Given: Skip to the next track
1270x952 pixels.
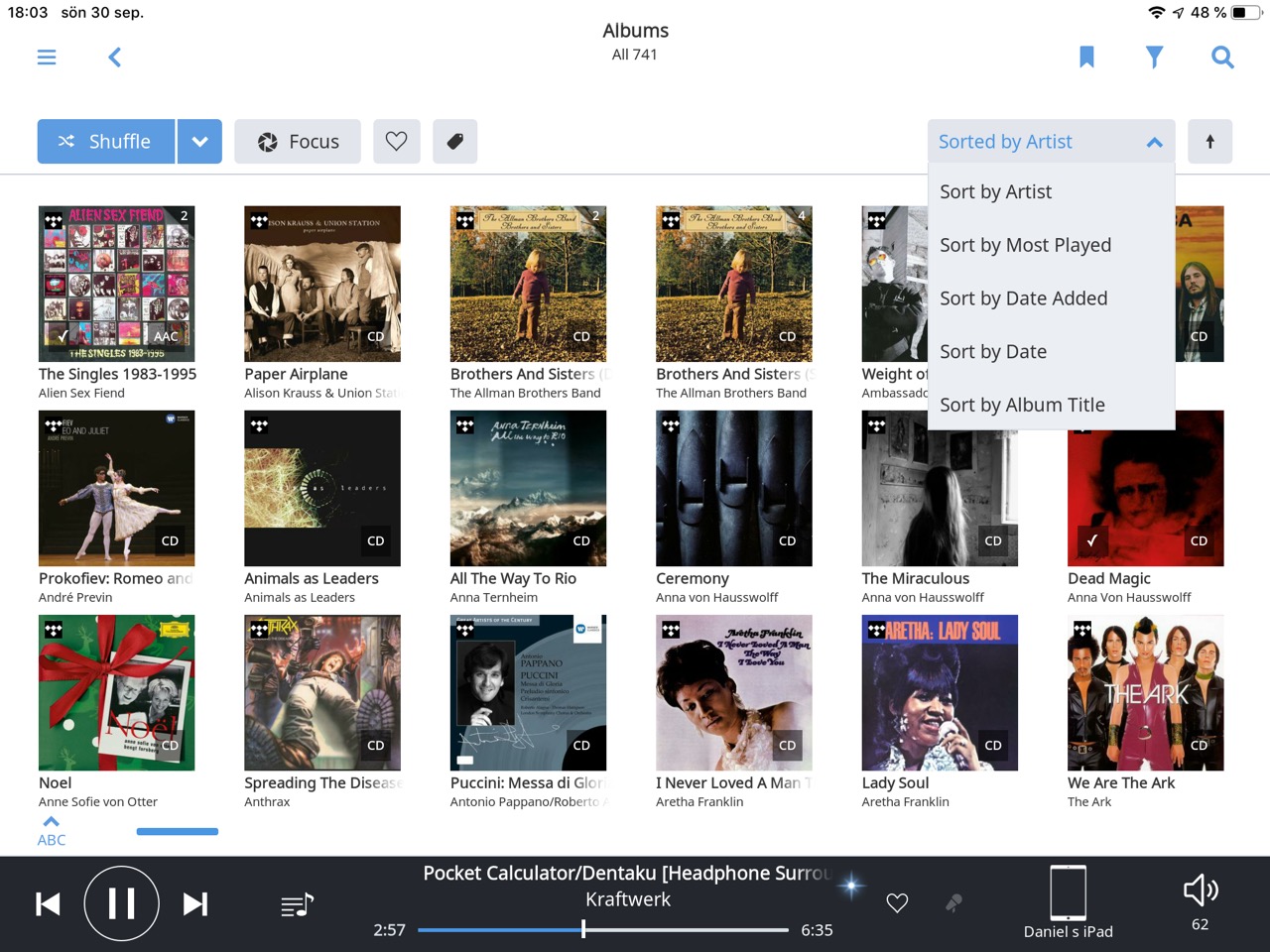Looking at the screenshot, I should click(195, 904).
